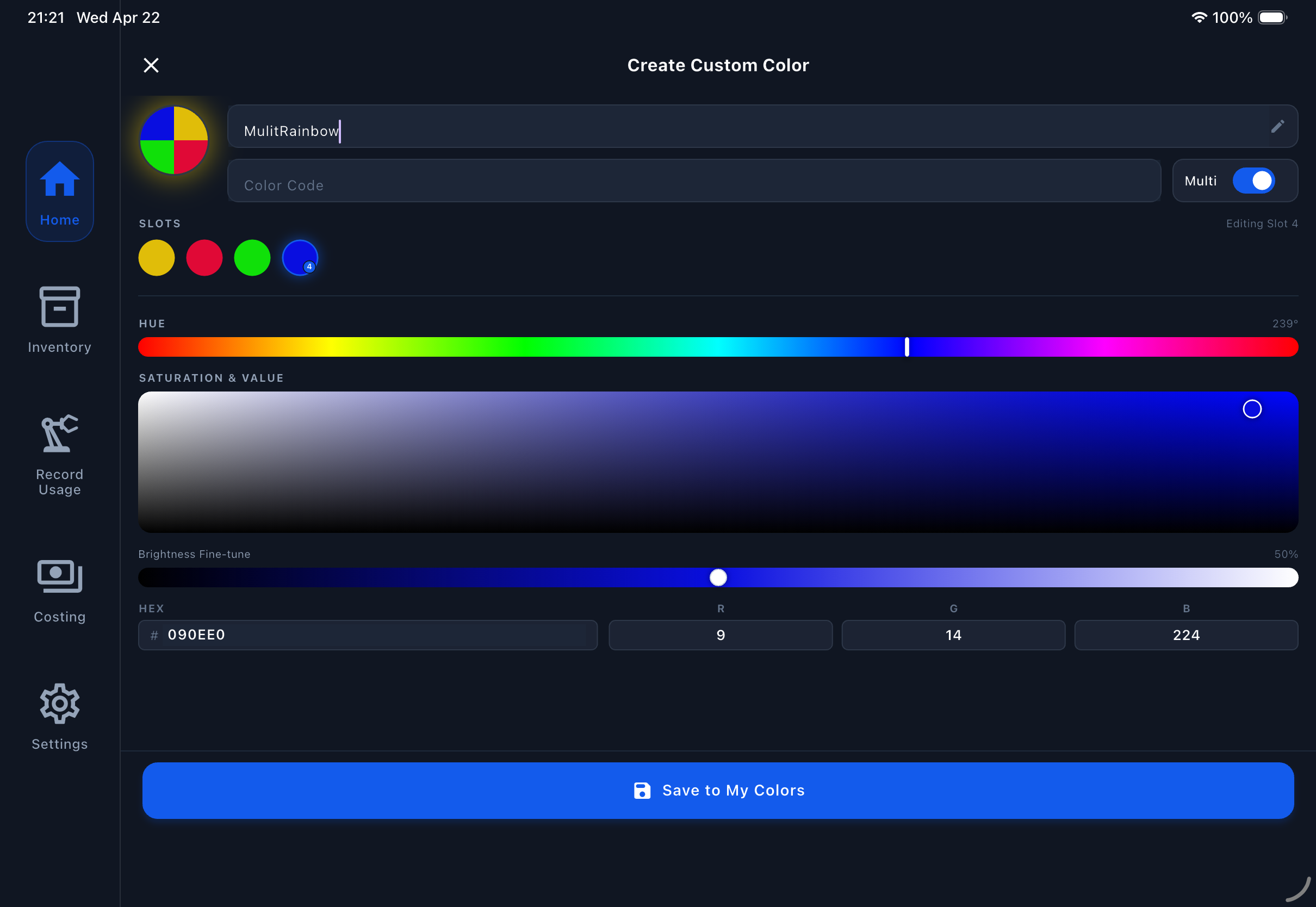Click the B channel value field
Viewport: 1316px width, 907px height.
tap(1186, 635)
